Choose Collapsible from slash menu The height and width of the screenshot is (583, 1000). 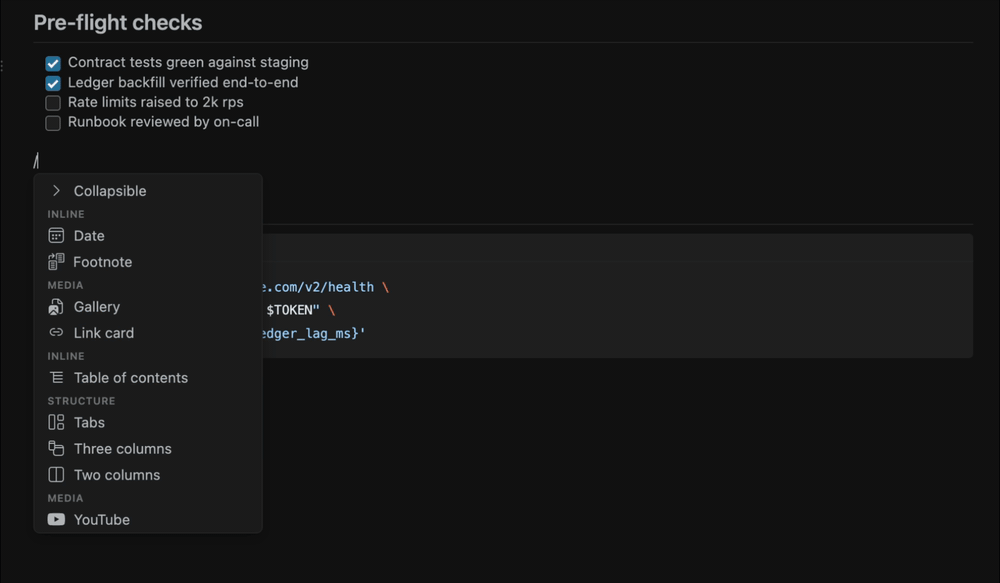148,191
